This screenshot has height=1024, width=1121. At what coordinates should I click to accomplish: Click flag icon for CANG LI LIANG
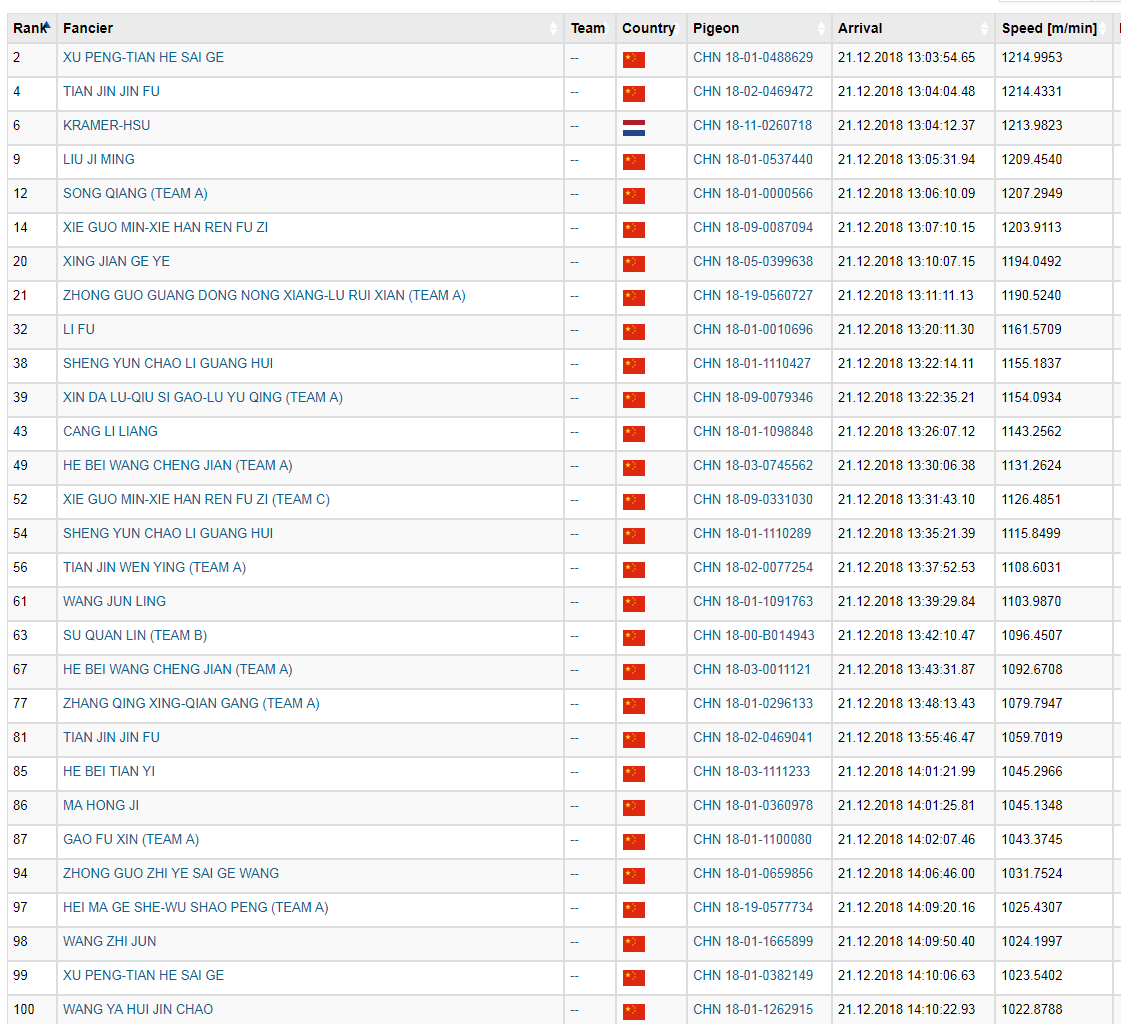pyautogui.click(x=633, y=433)
